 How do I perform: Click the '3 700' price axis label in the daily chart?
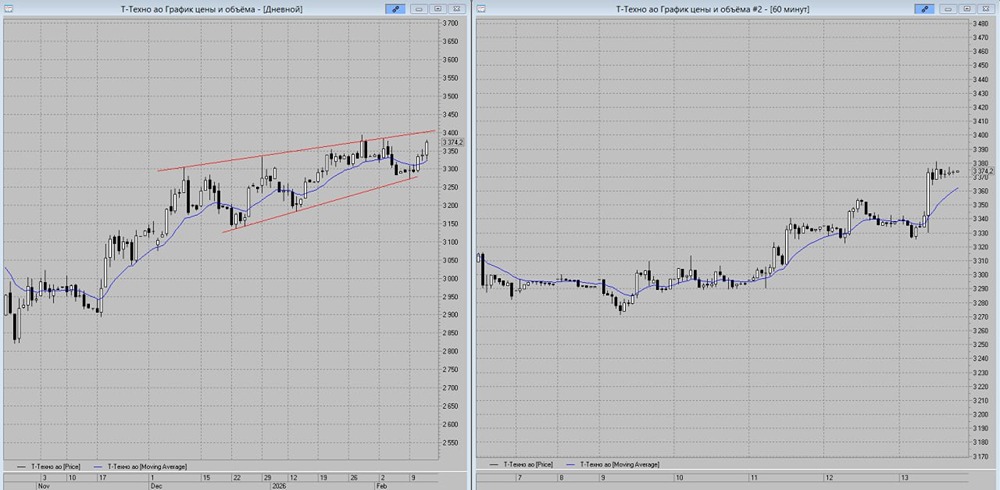(x=451, y=23)
